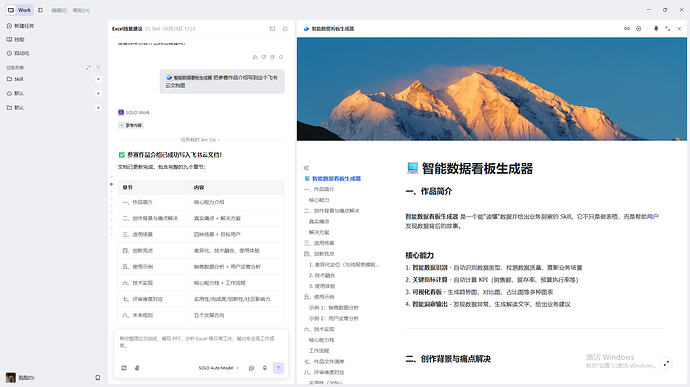Switch to the Work mode tab

pyautogui.click(x=19, y=10)
